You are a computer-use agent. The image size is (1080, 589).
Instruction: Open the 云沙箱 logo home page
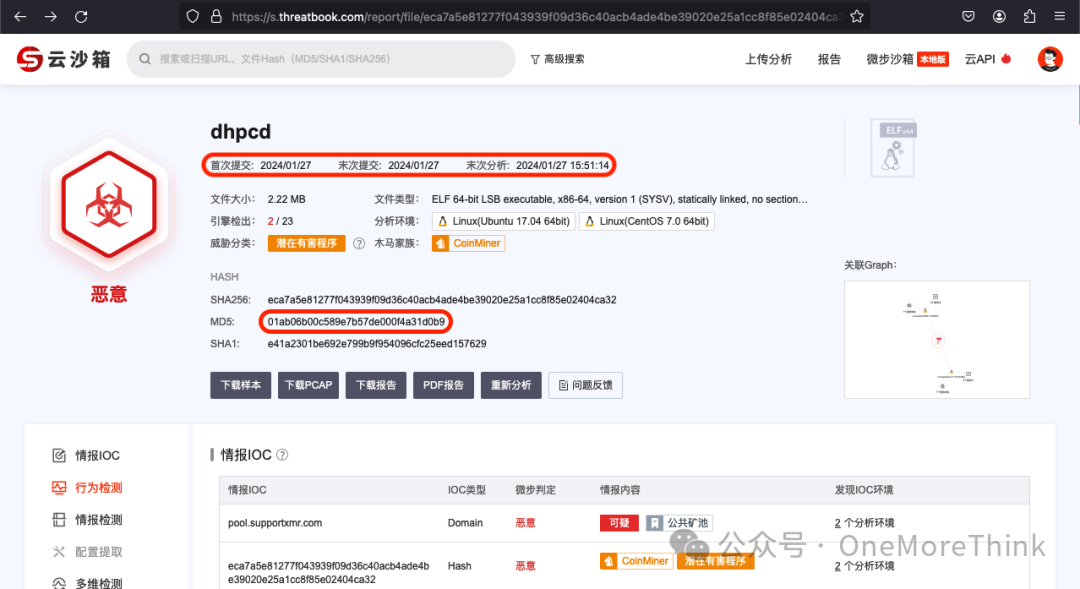click(63, 59)
